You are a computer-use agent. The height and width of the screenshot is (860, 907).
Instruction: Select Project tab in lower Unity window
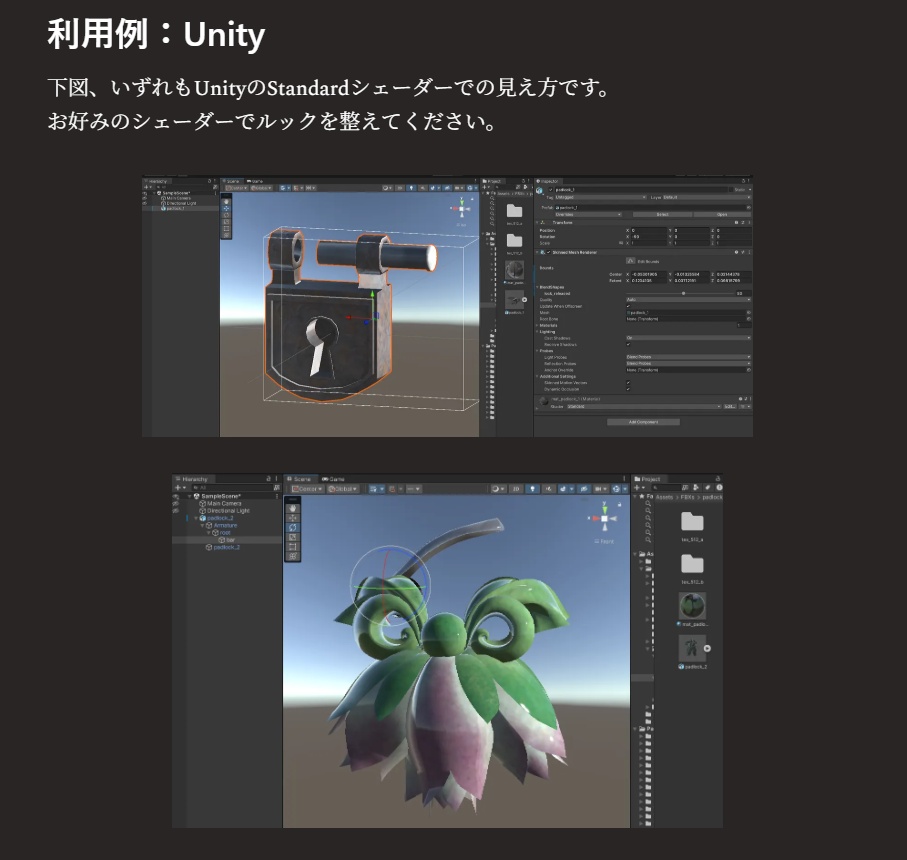(x=647, y=479)
